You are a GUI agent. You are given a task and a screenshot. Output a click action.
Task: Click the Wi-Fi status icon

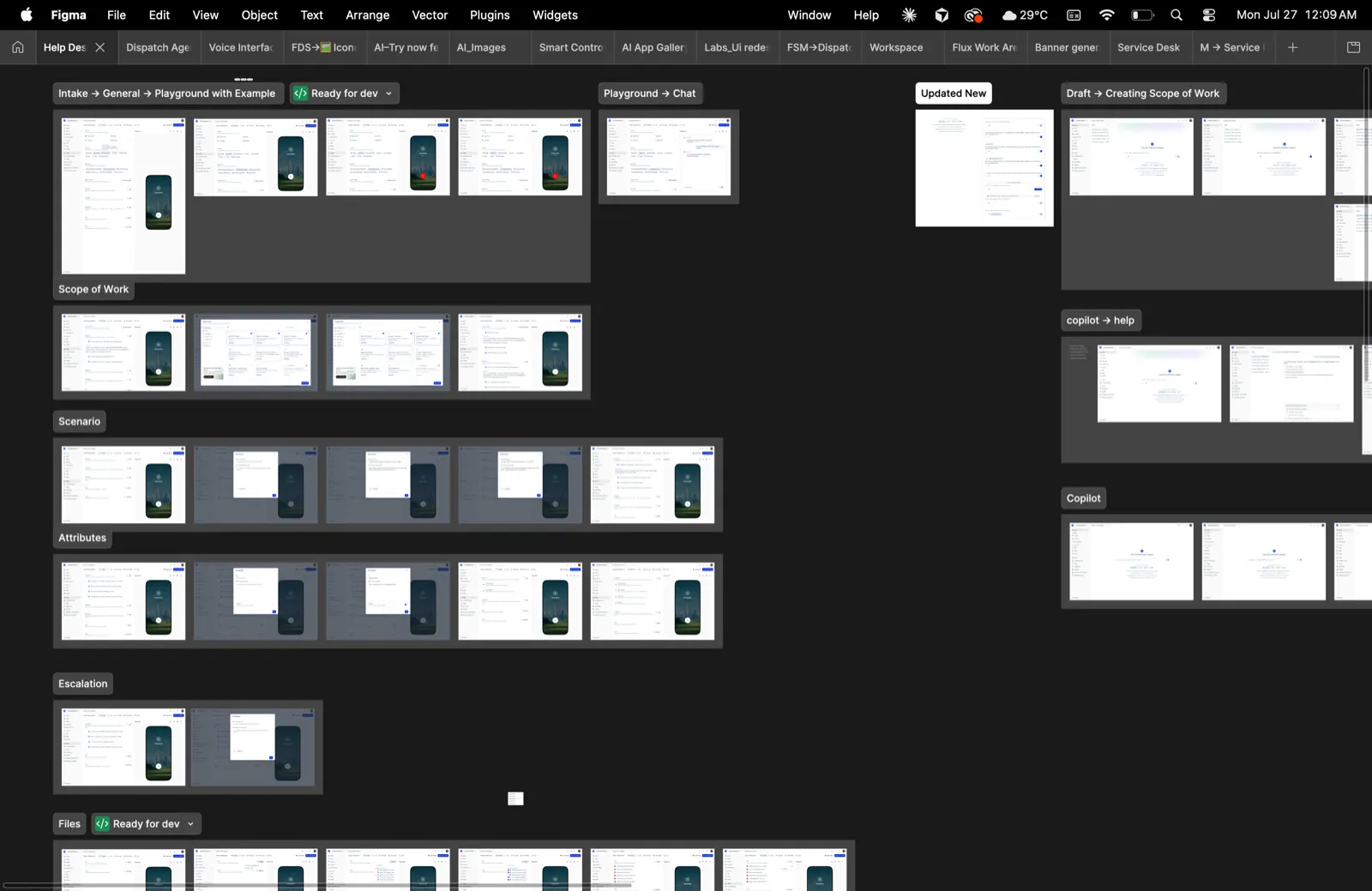pos(1107,15)
